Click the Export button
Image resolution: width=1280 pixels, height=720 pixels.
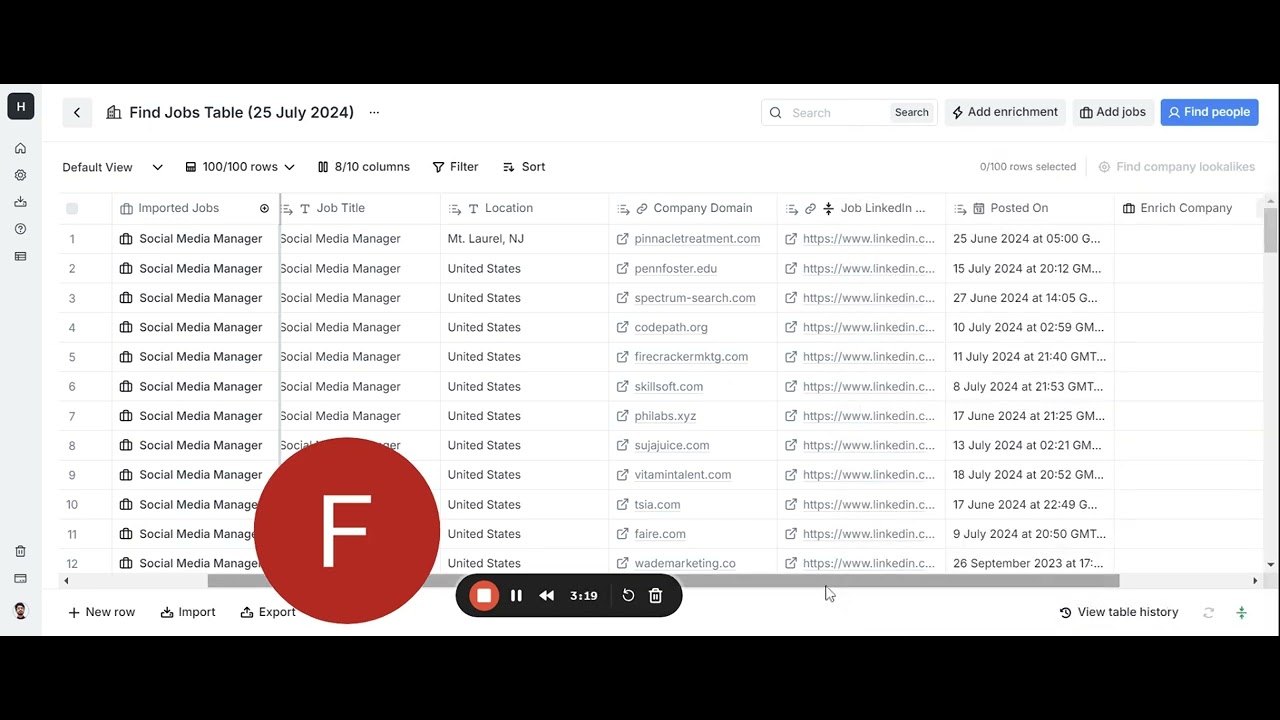(x=268, y=613)
